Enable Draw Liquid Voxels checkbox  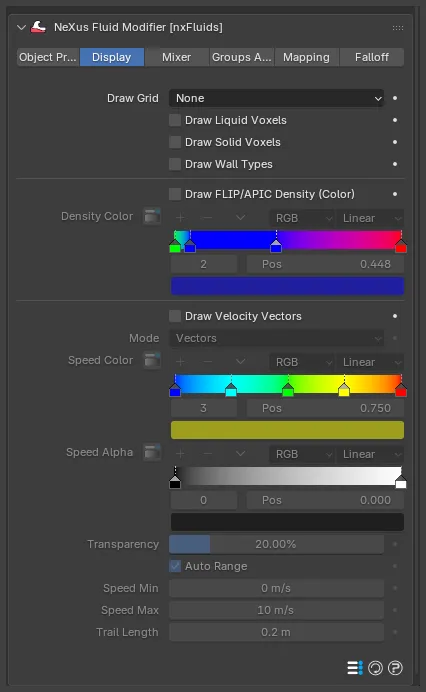(175, 120)
